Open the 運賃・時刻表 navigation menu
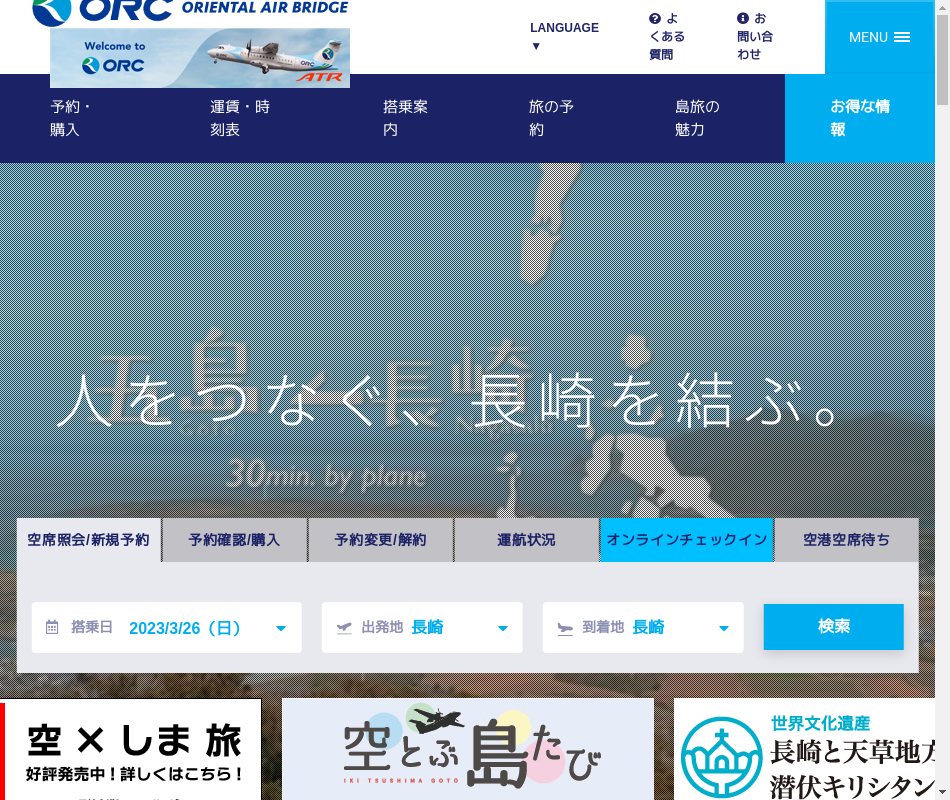The image size is (950, 800). 240,118
